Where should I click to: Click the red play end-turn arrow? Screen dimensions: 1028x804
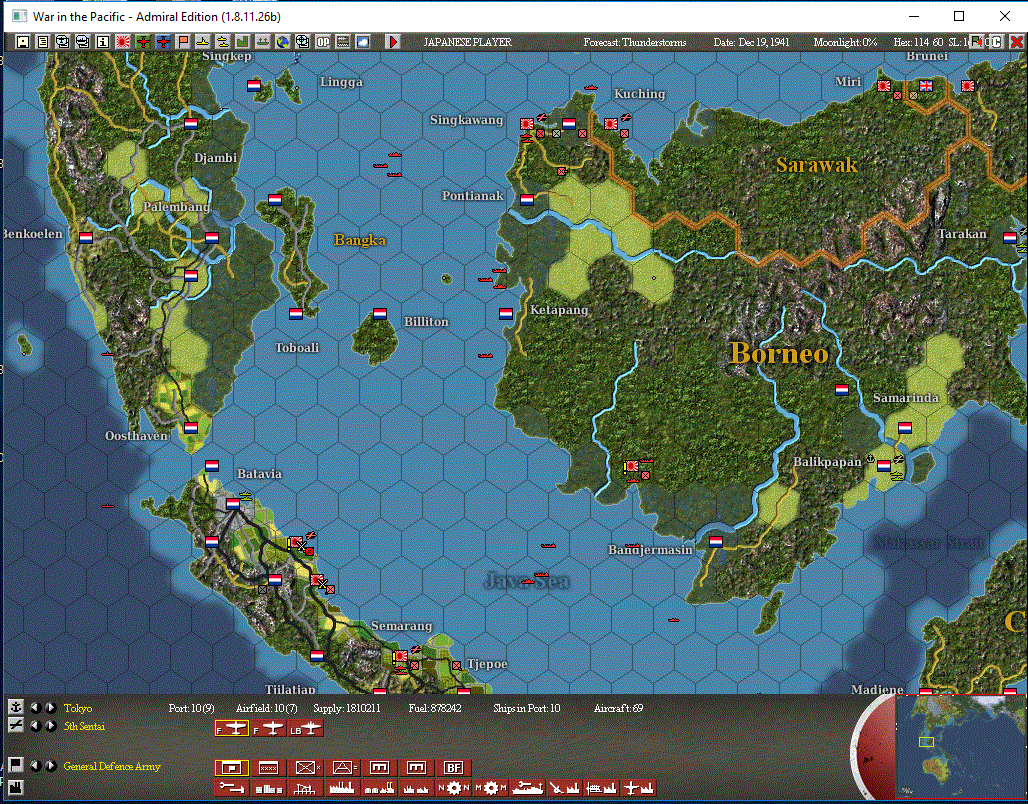click(x=393, y=42)
